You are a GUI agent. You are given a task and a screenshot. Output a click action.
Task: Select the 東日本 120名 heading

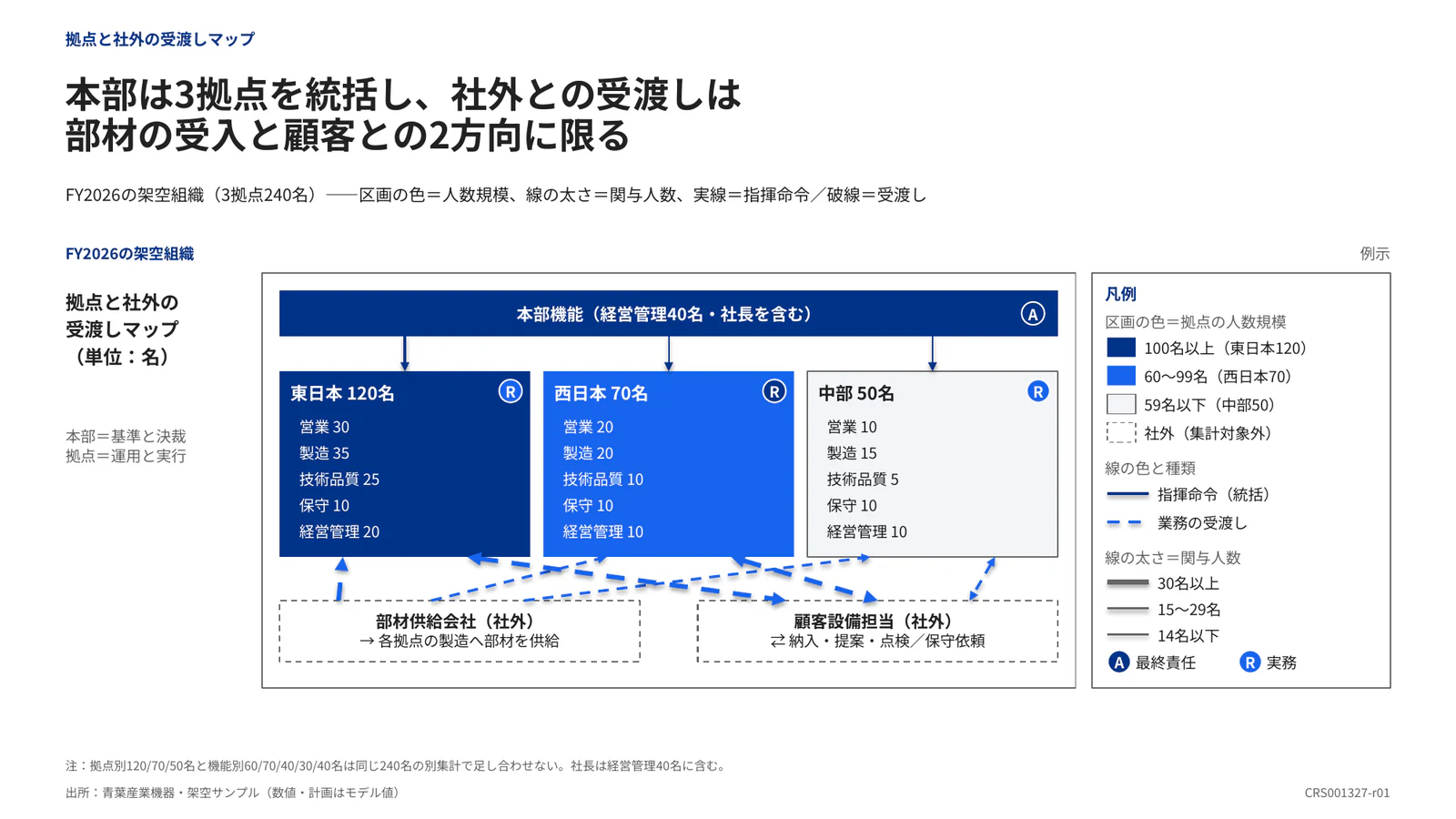point(342,393)
